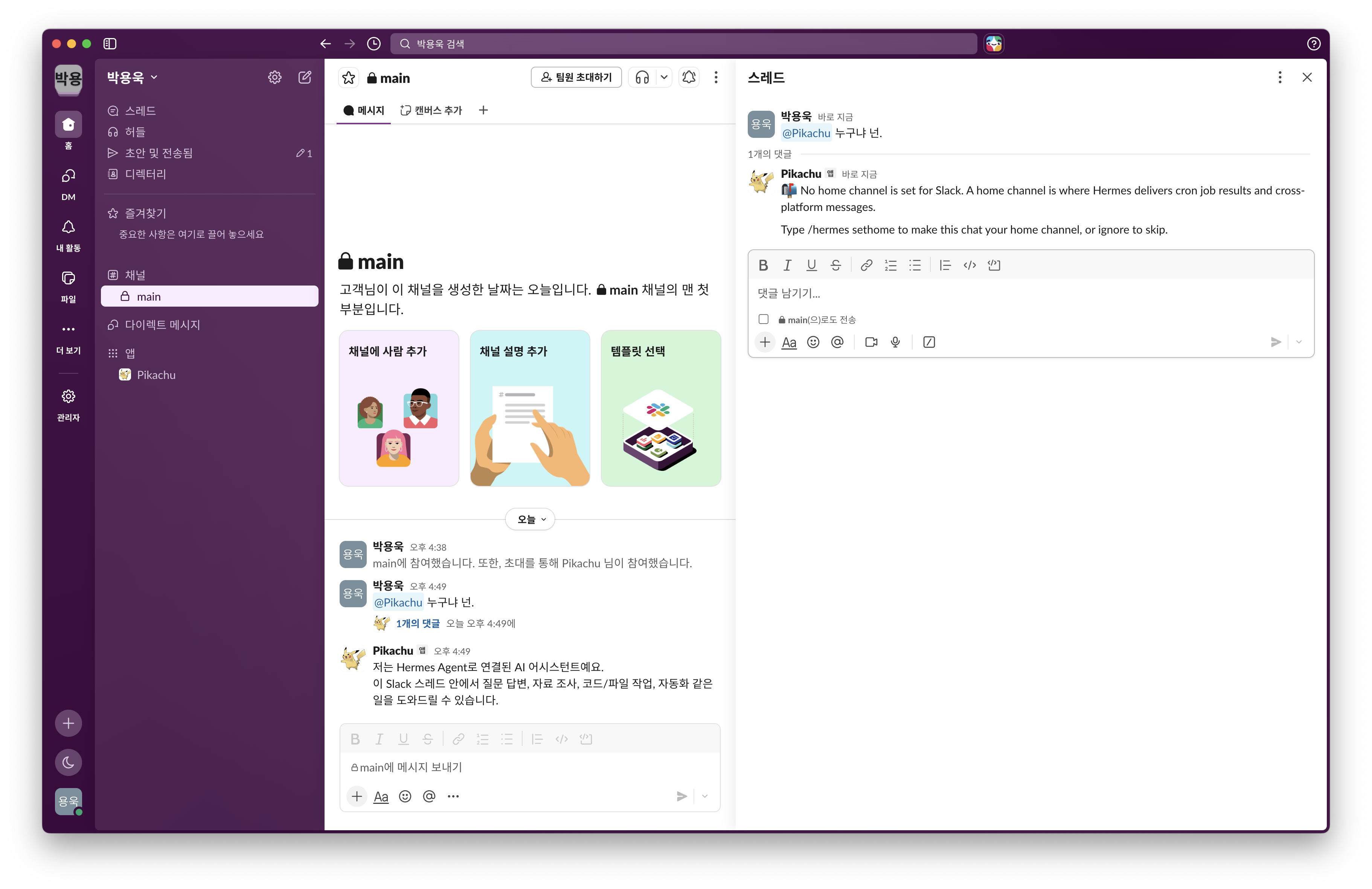Screen dimensions: 1372x889
Task: Insert bulleted list in thread reply
Action: (x=915, y=265)
